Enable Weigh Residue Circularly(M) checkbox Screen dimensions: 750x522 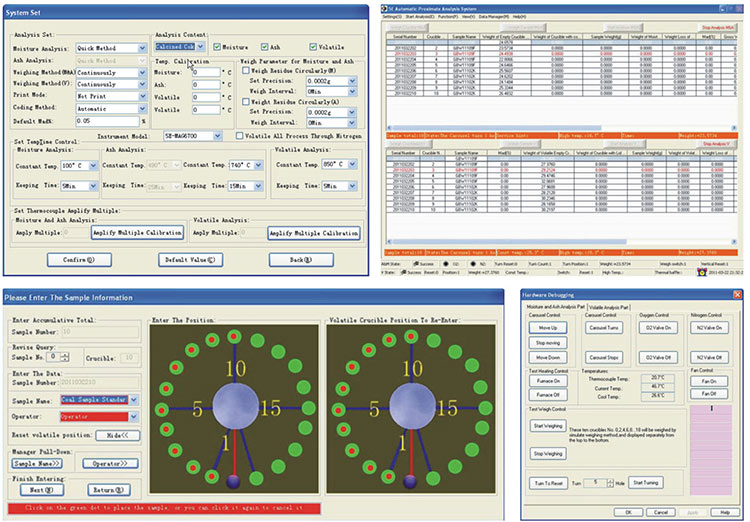[246, 70]
